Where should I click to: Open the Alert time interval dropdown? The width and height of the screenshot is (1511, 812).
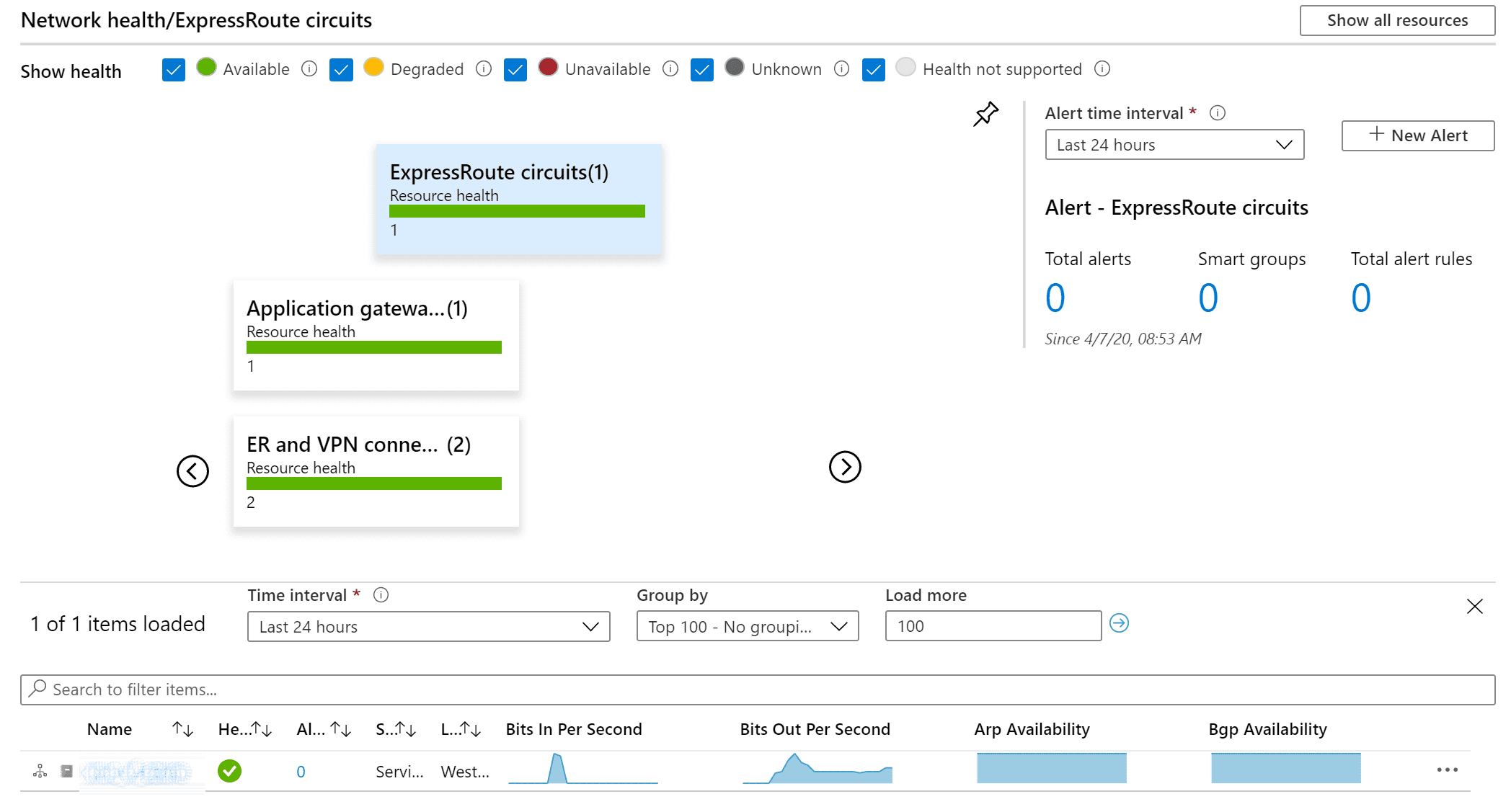click(x=1174, y=145)
